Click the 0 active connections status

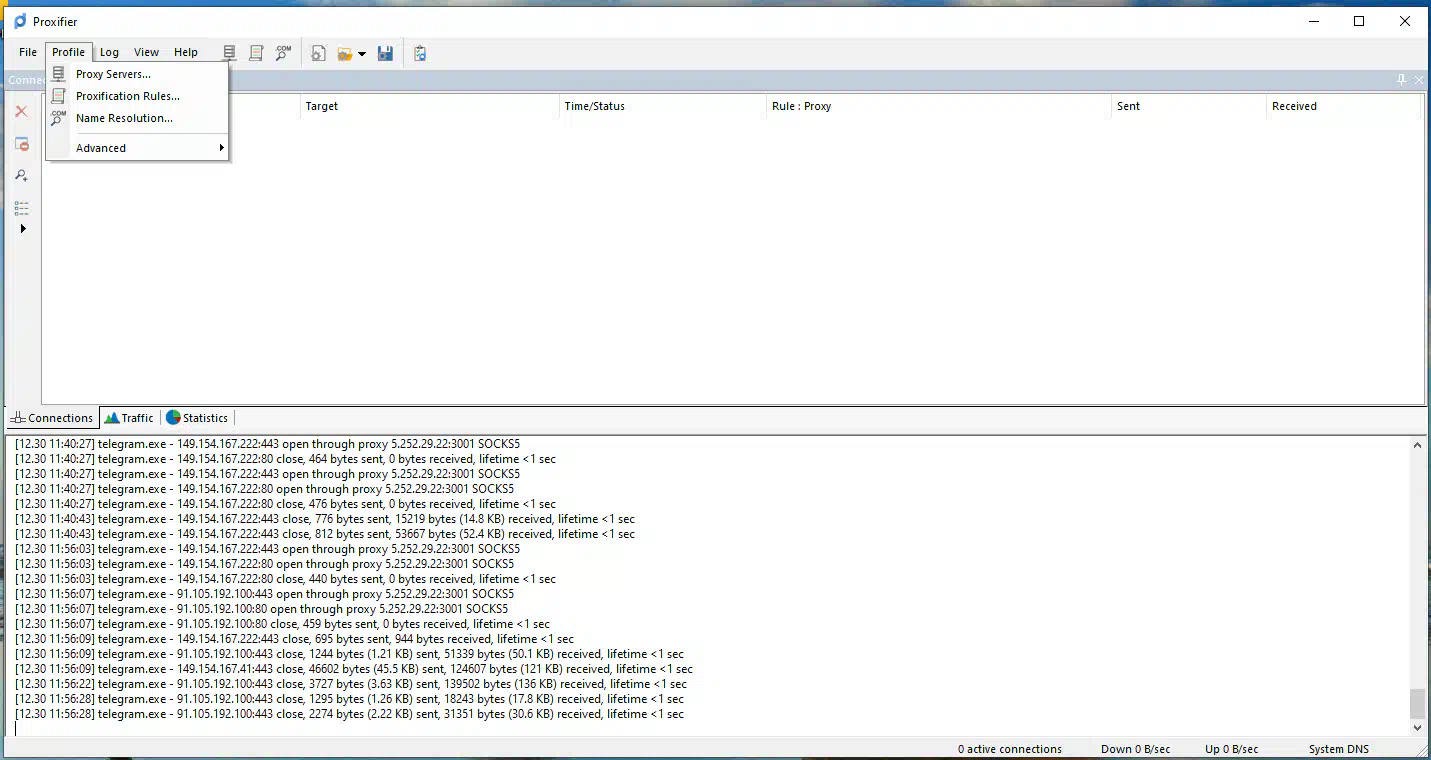tap(1009, 749)
